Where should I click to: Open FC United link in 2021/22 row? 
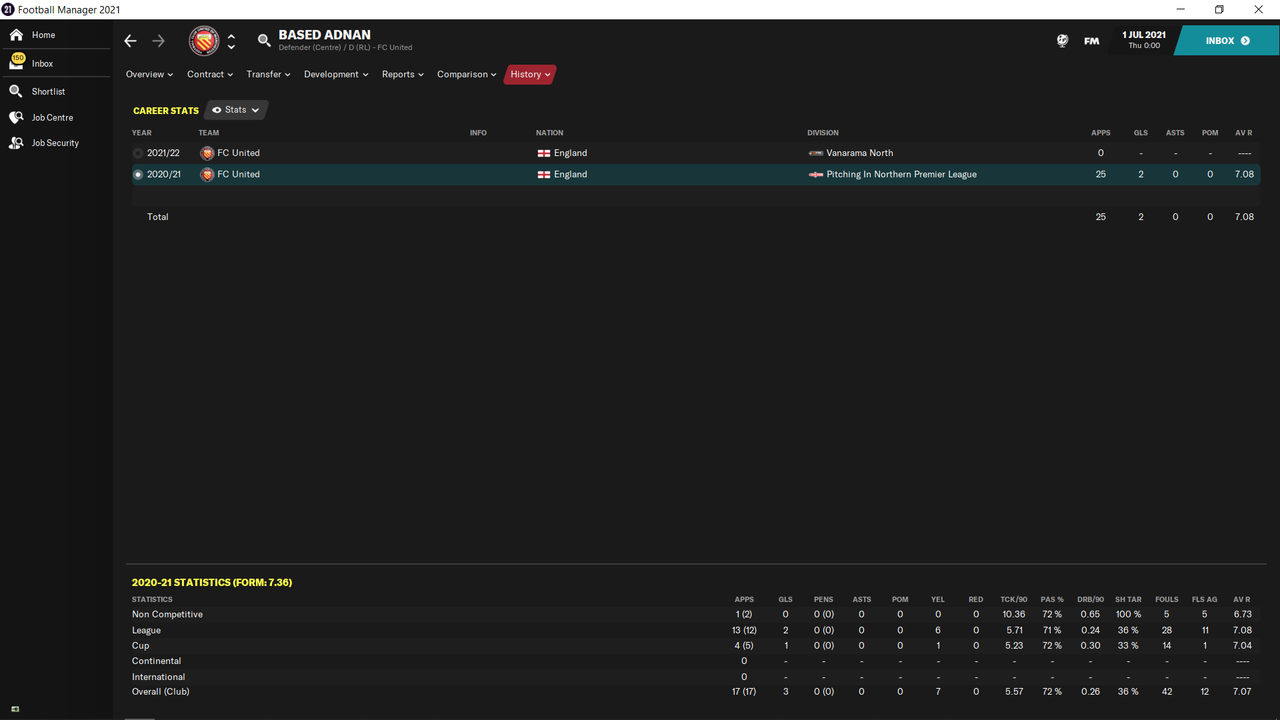pos(238,153)
